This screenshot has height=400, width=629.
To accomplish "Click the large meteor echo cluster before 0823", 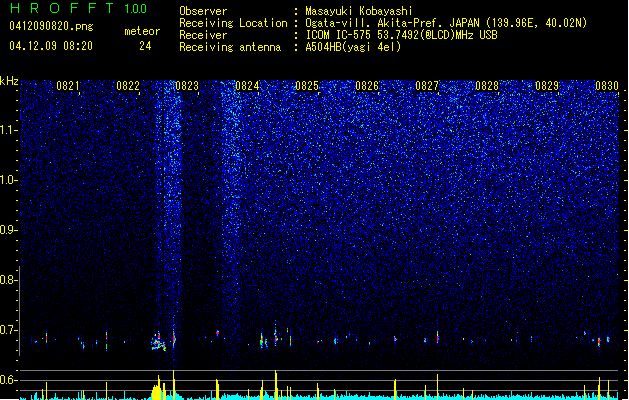I will pos(158,341).
